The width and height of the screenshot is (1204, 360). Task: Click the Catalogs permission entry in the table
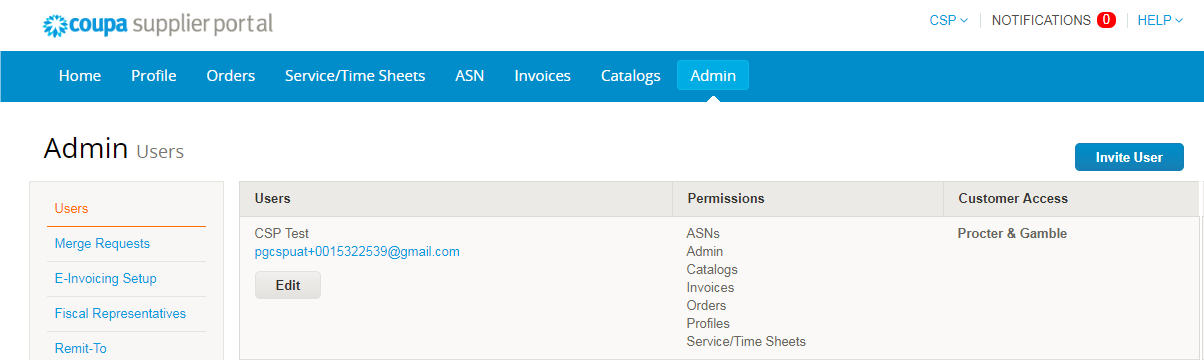click(712, 270)
